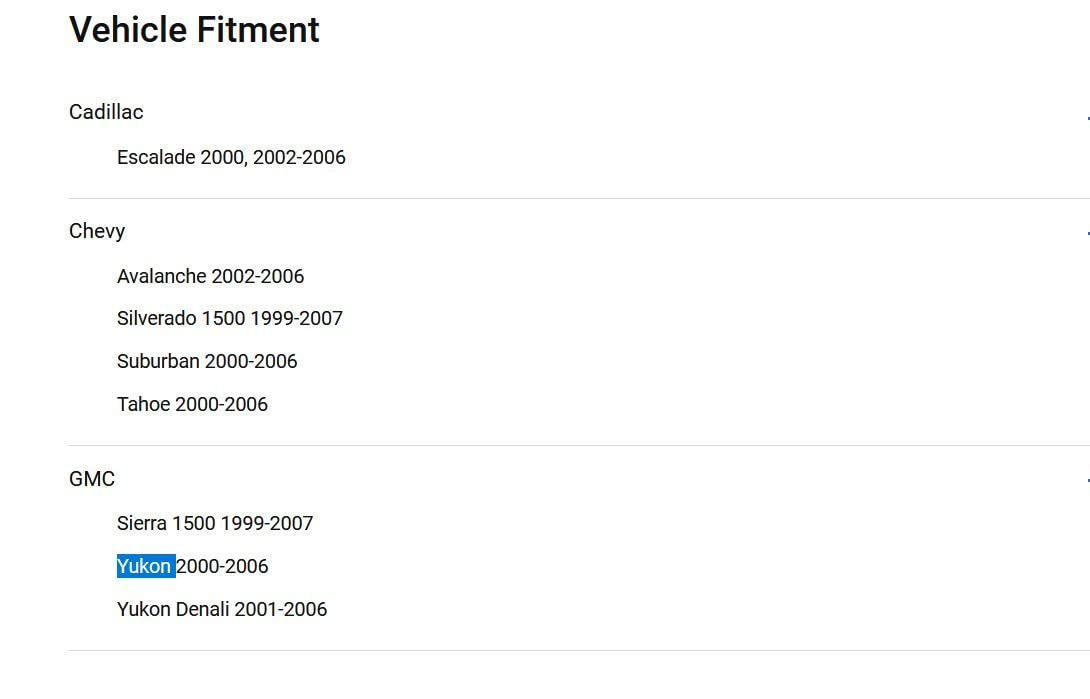Click the minus icon in GMC row
The image size is (1090, 699).
pos(1087,481)
